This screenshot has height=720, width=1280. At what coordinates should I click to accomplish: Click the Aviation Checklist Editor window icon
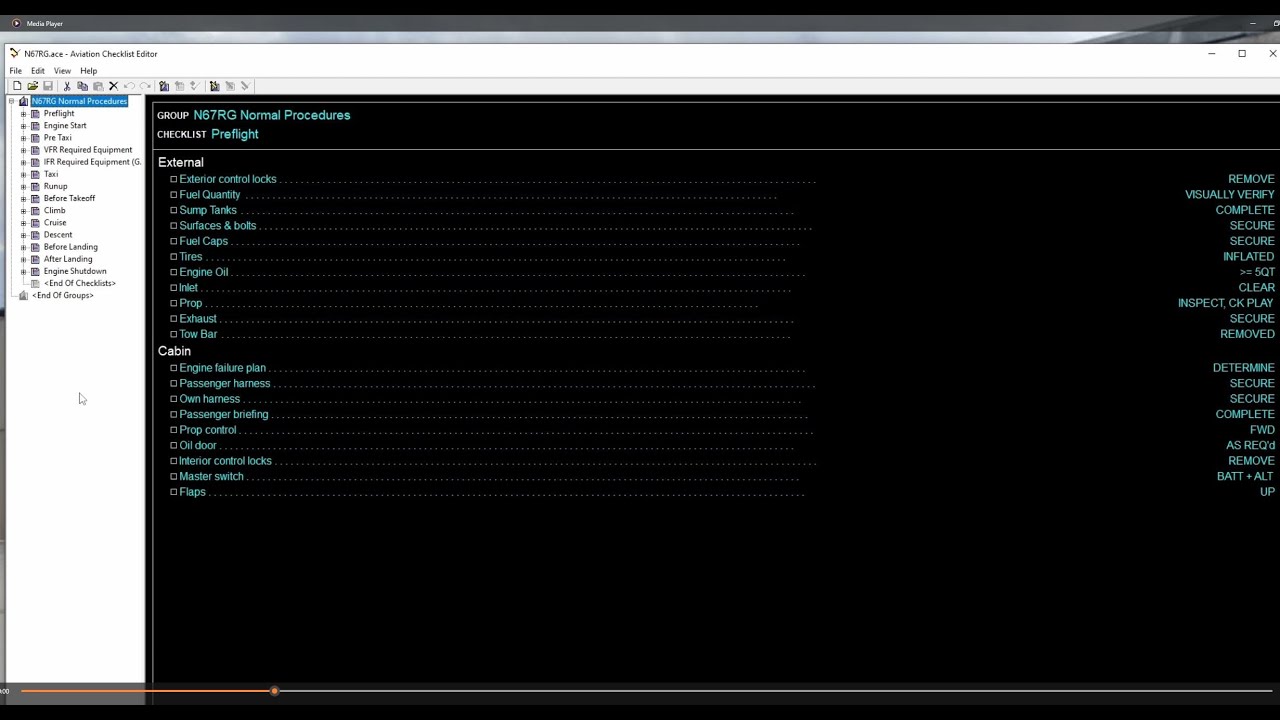click(15, 53)
